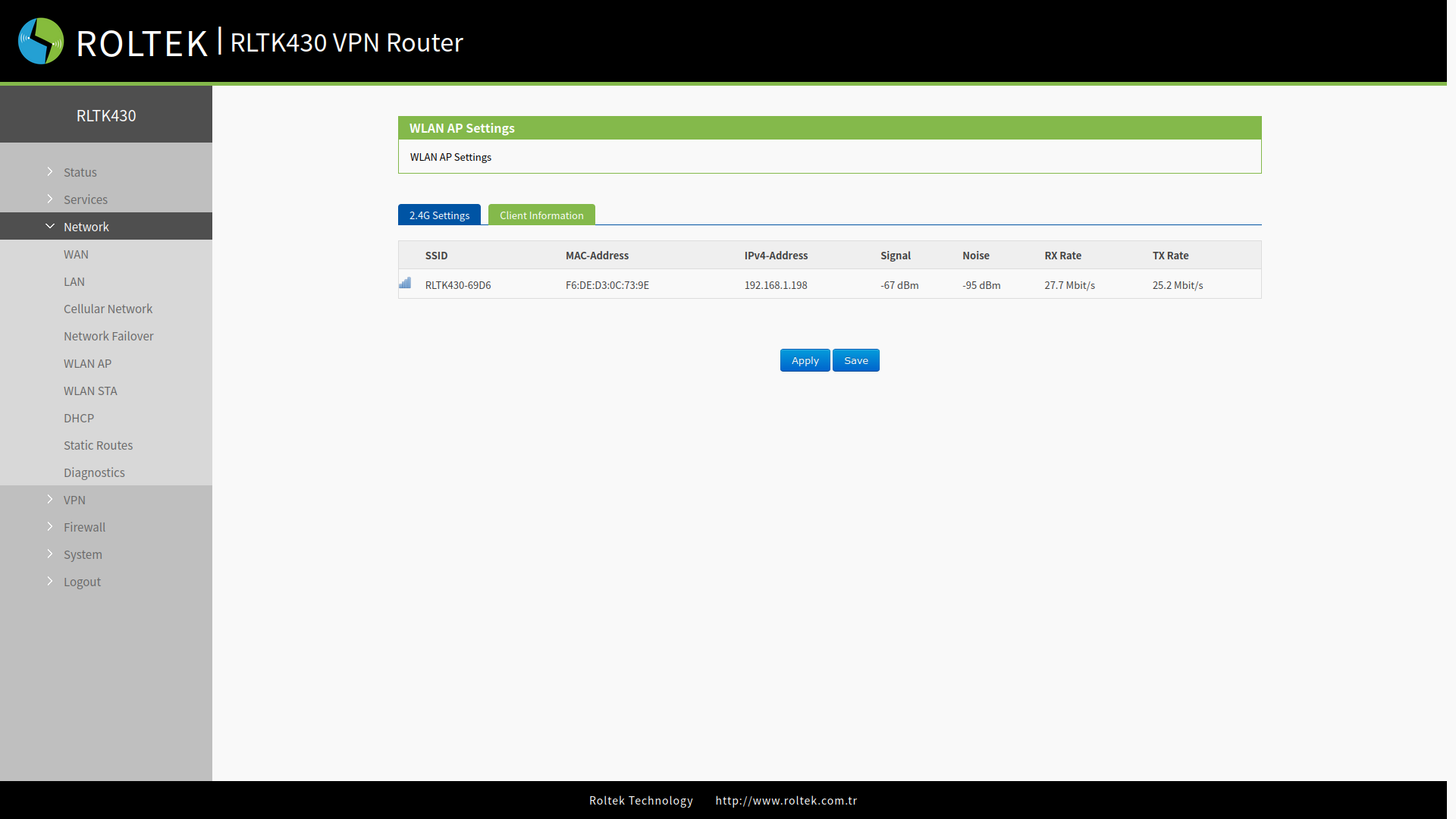Click the Noise column header
The height and width of the screenshot is (819, 1456).
[x=976, y=256]
